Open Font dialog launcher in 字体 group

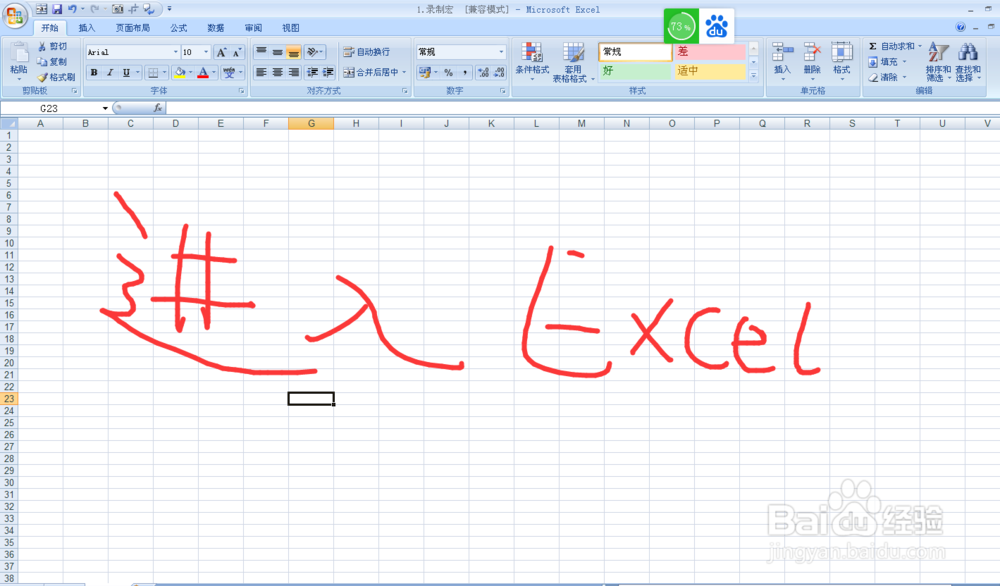point(242,91)
